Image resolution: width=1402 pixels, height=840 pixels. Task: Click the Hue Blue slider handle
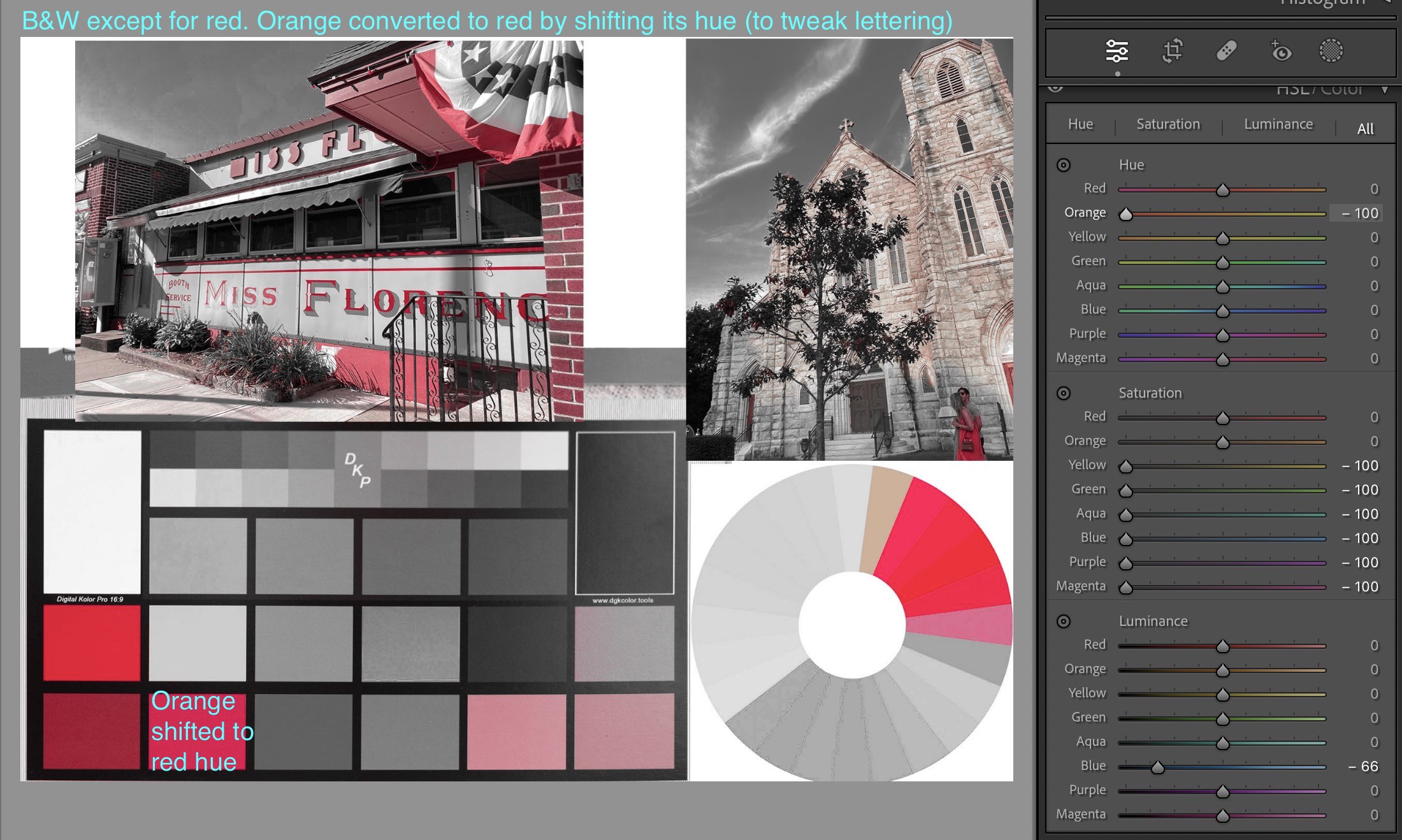[1222, 311]
